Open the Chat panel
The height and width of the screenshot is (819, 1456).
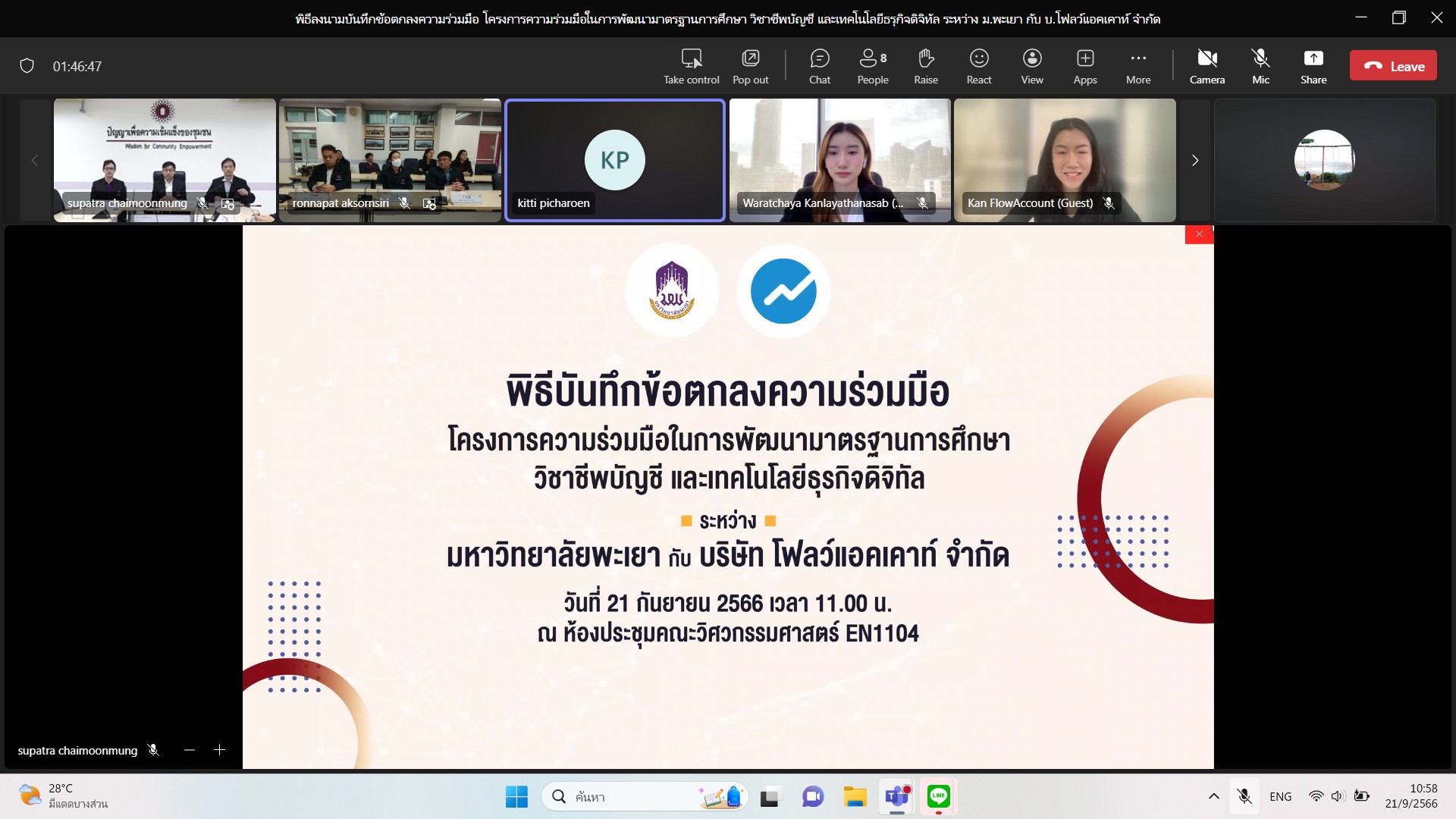[x=820, y=67]
